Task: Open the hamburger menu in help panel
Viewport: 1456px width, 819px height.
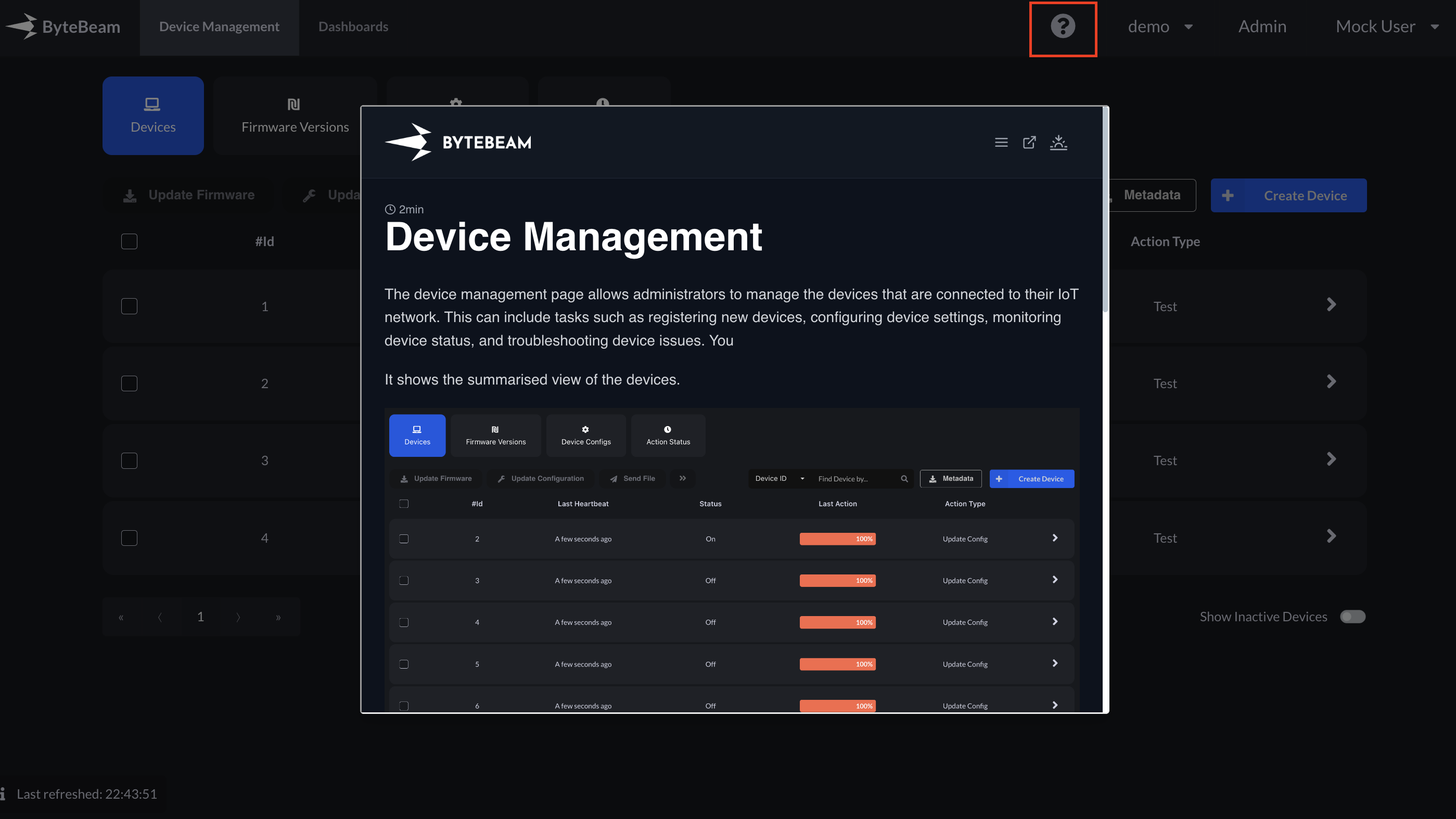Action: 1001,143
